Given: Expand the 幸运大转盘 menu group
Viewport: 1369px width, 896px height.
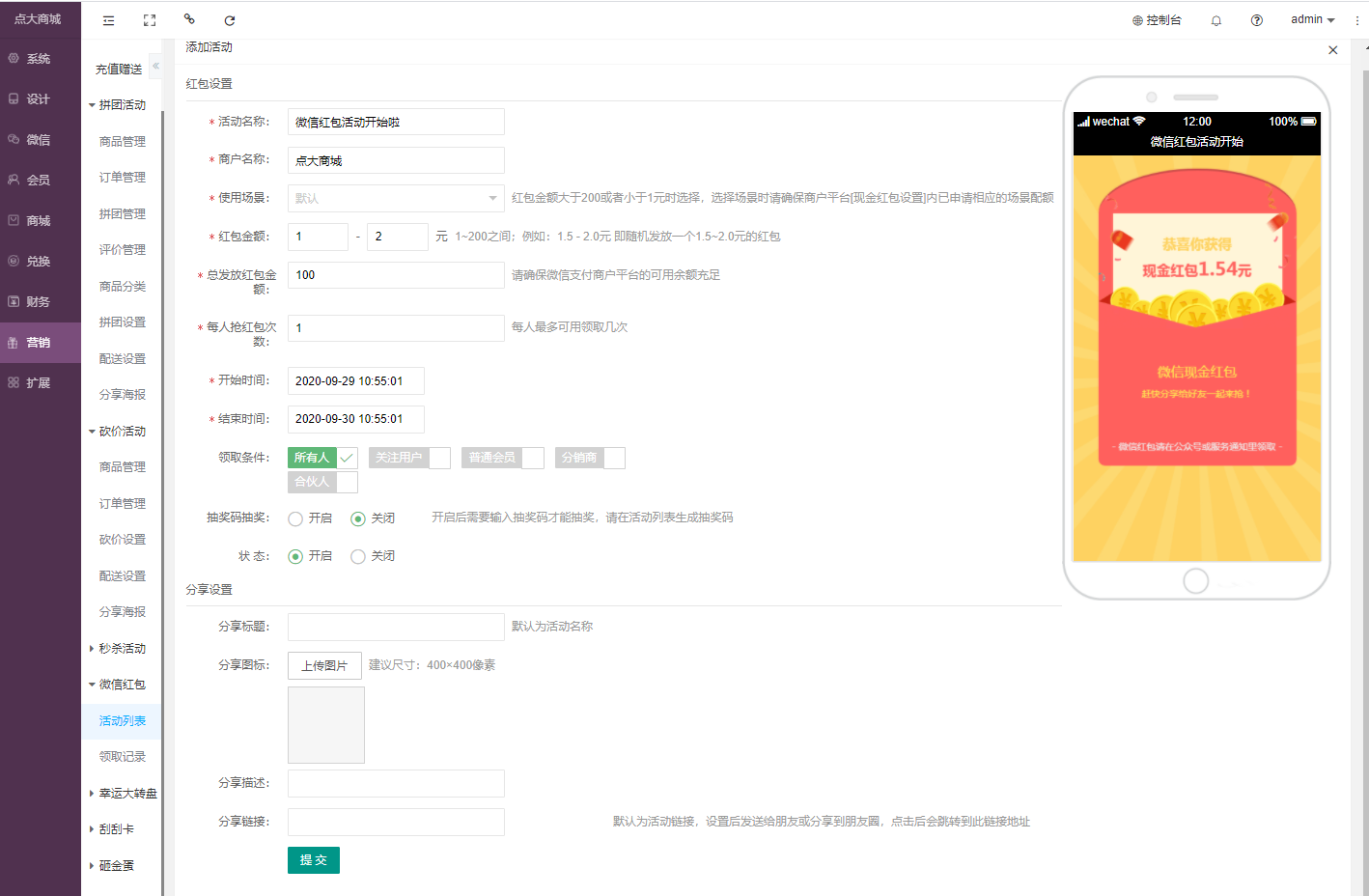Looking at the screenshot, I should [x=122, y=794].
